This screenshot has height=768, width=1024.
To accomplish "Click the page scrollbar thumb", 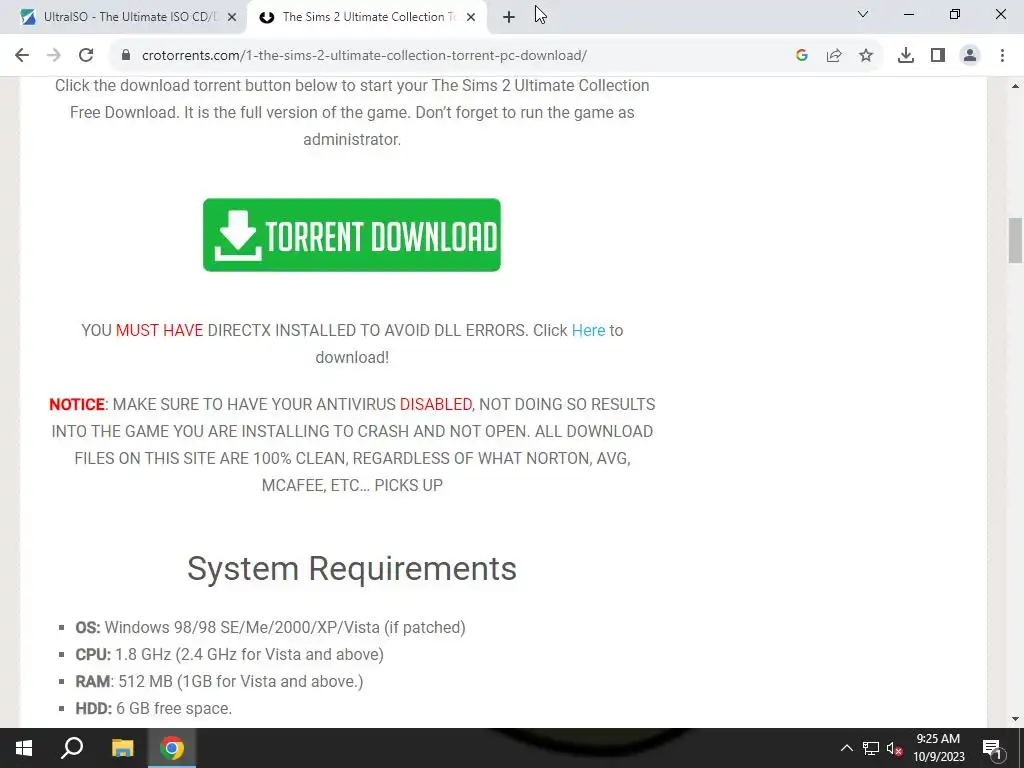I will point(1015,240).
